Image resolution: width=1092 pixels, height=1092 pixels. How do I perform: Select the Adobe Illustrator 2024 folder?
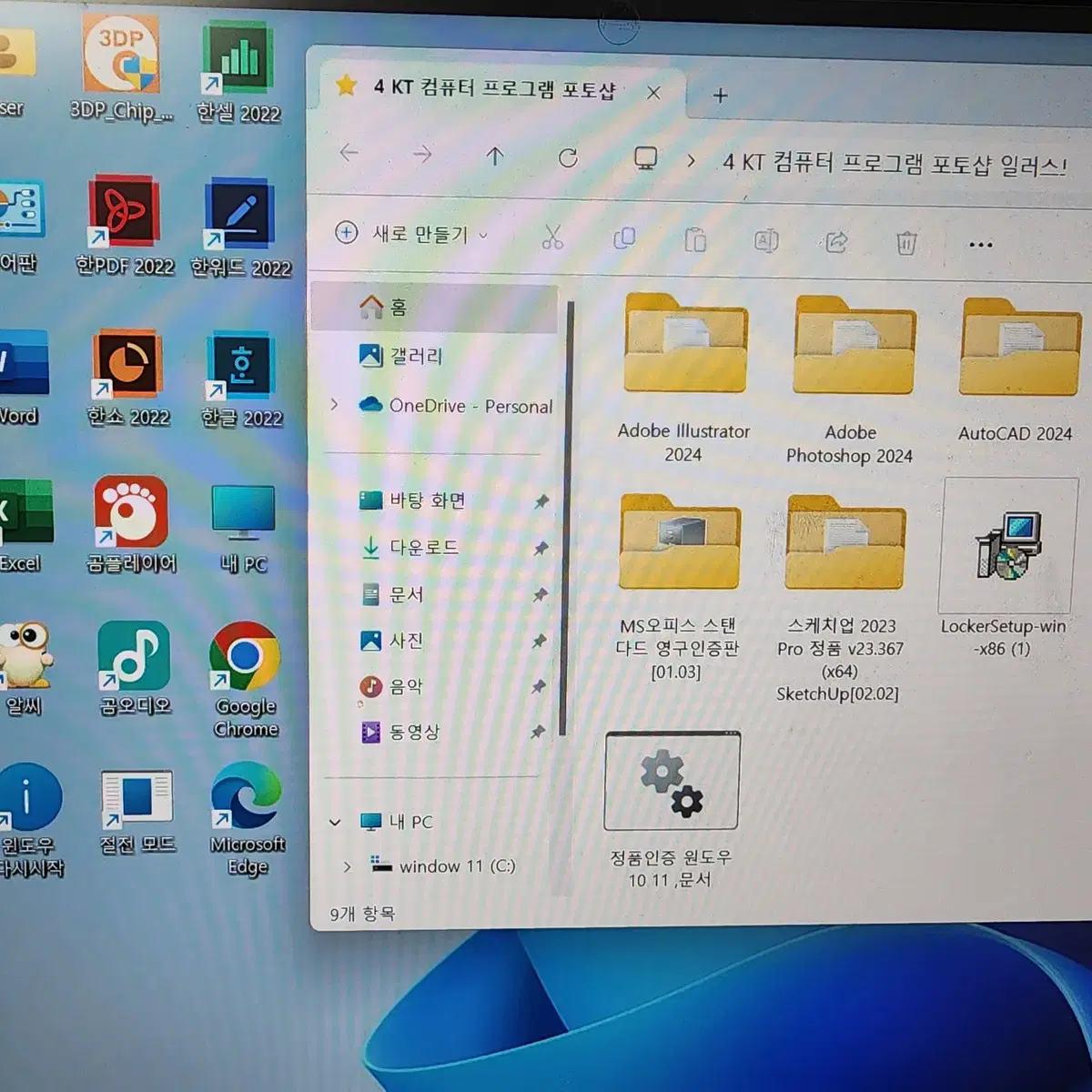(684, 379)
